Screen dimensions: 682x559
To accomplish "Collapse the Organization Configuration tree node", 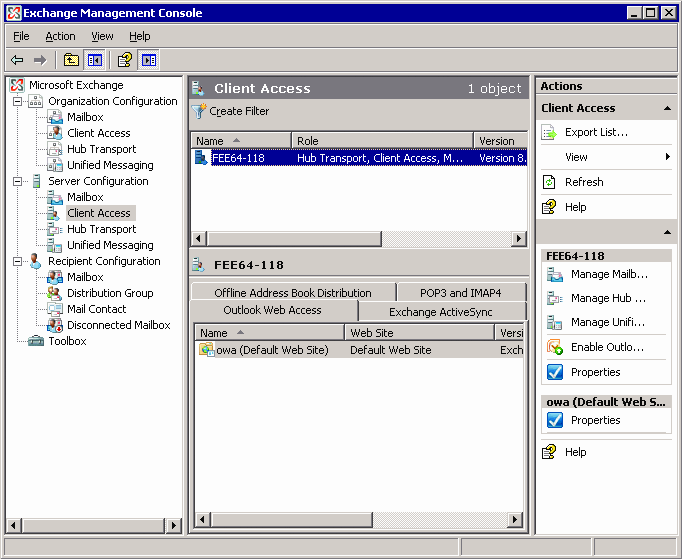I will pyautogui.click(x=17, y=101).
